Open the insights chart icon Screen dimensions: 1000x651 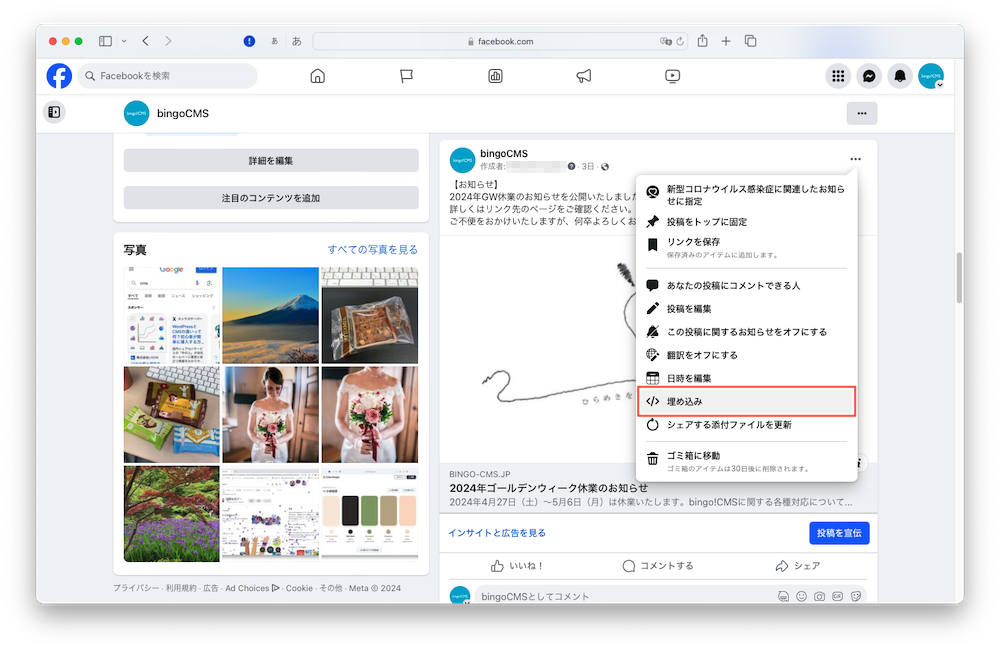[496, 76]
